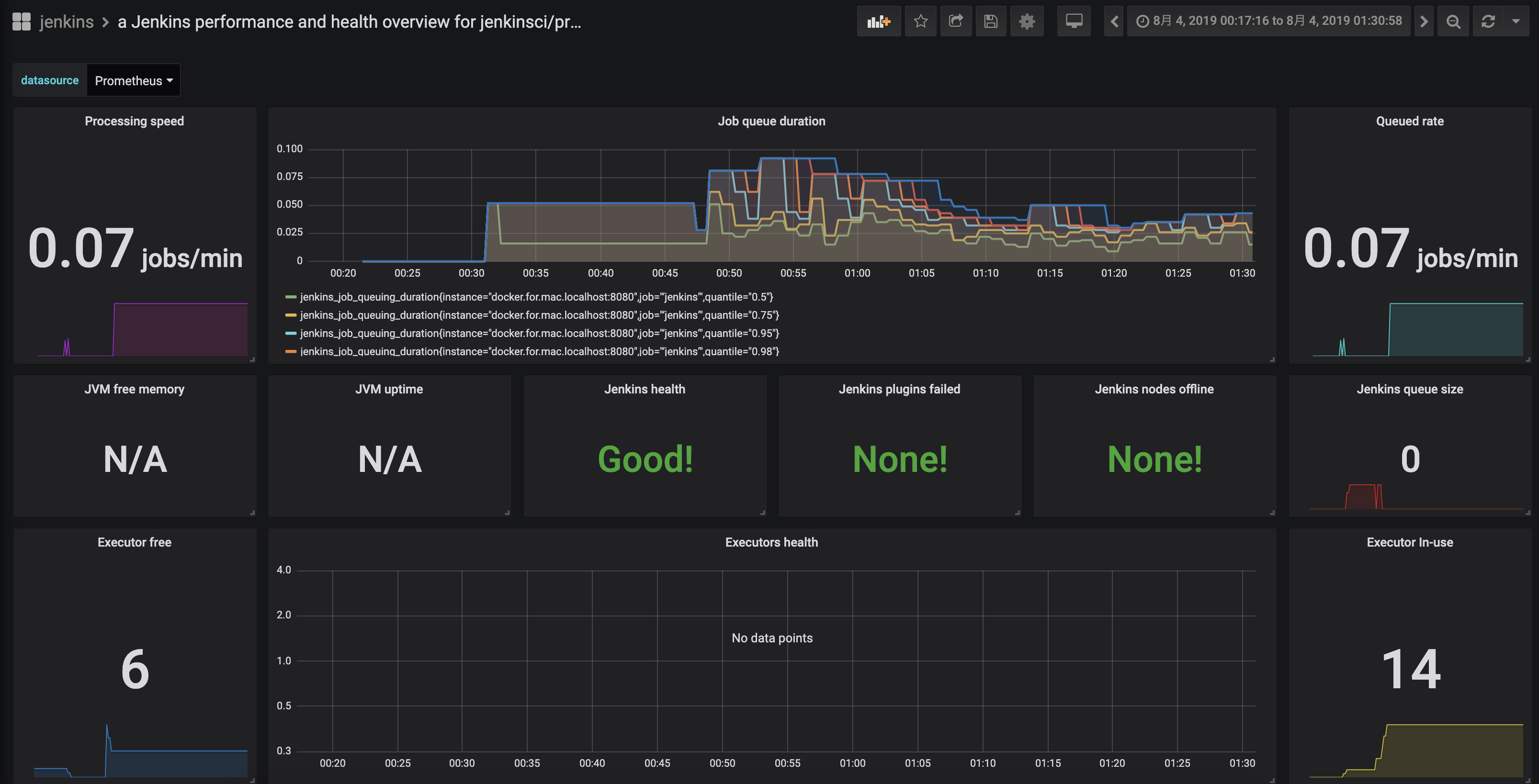This screenshot has height=784, width=1539.
Task: Open the Executors health panel menu
Action: pos(771,542)
